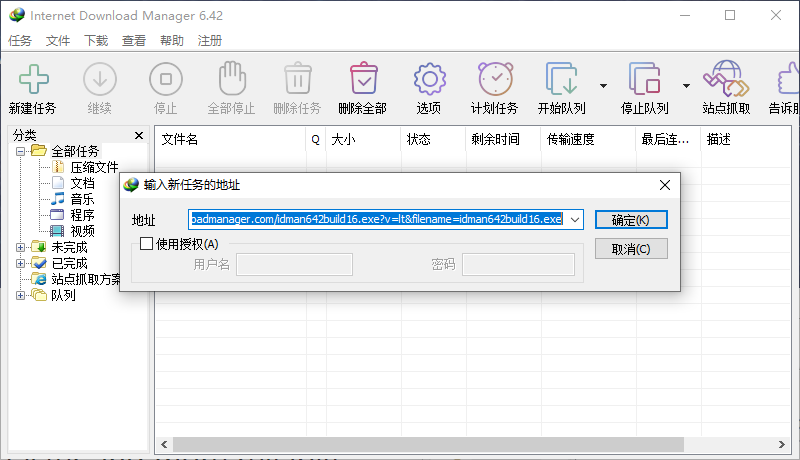800x460 pixels.
Task: Click the 密码 input field
Action: tap(518, 265)
